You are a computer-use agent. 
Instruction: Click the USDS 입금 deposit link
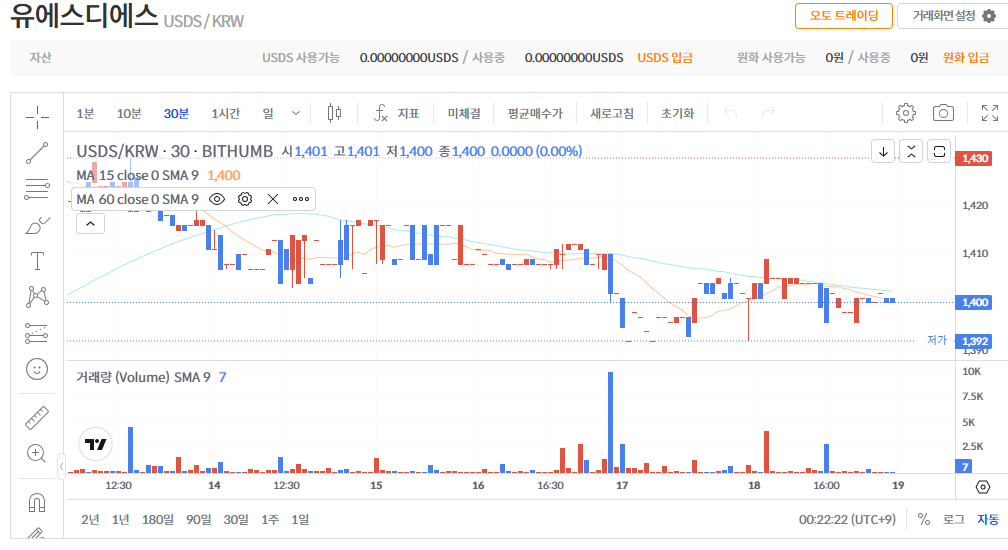coord(665,58)
